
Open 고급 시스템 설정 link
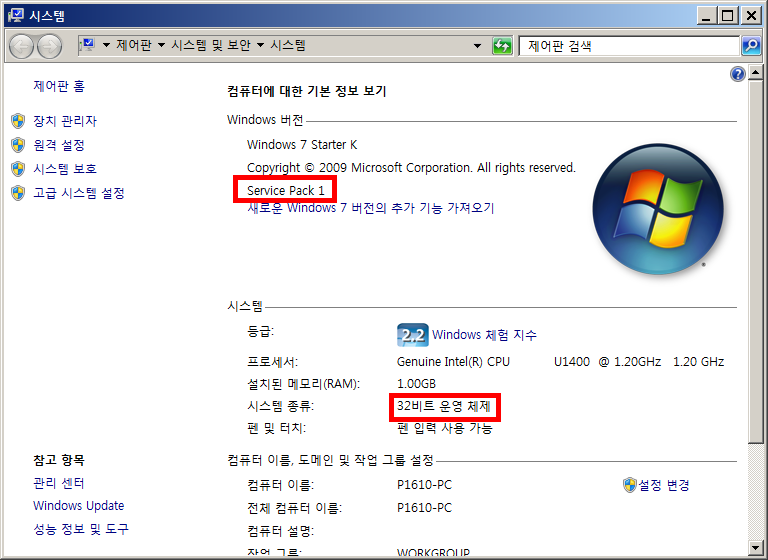coord(78,193)
